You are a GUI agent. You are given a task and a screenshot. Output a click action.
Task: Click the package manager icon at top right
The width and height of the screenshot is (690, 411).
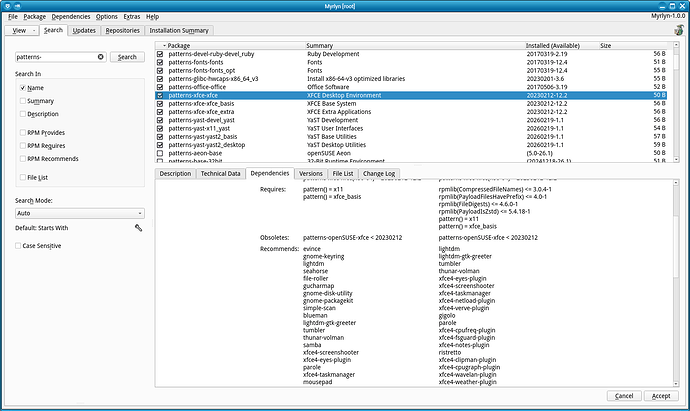679,30
